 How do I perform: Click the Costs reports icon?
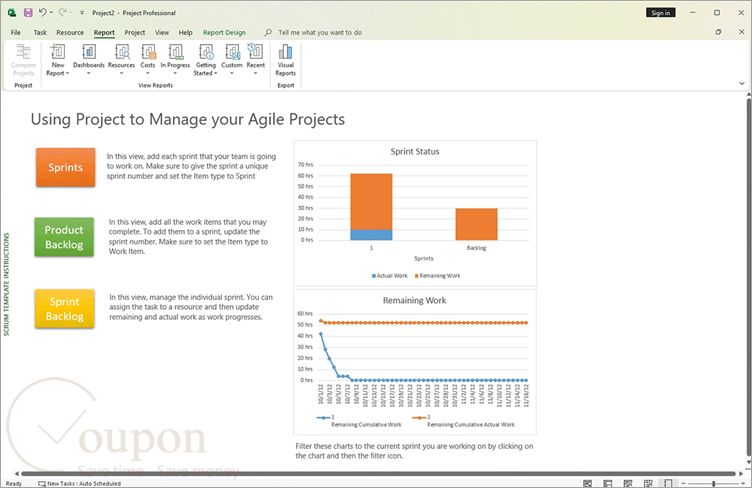(x=148, y=52)
